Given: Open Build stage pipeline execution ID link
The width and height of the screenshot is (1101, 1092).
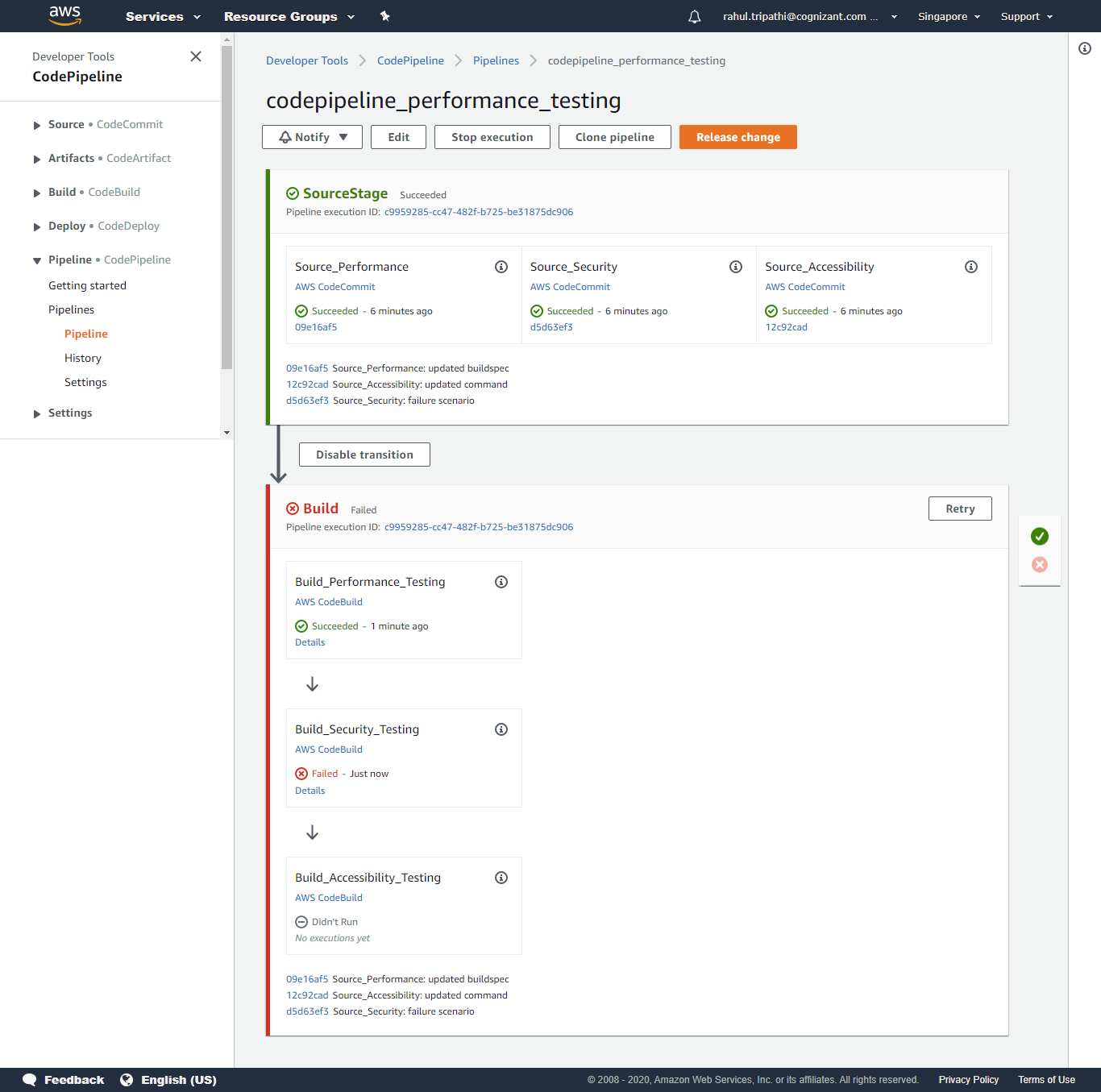Looking at the screenshot, I should (x=479, y=527).
